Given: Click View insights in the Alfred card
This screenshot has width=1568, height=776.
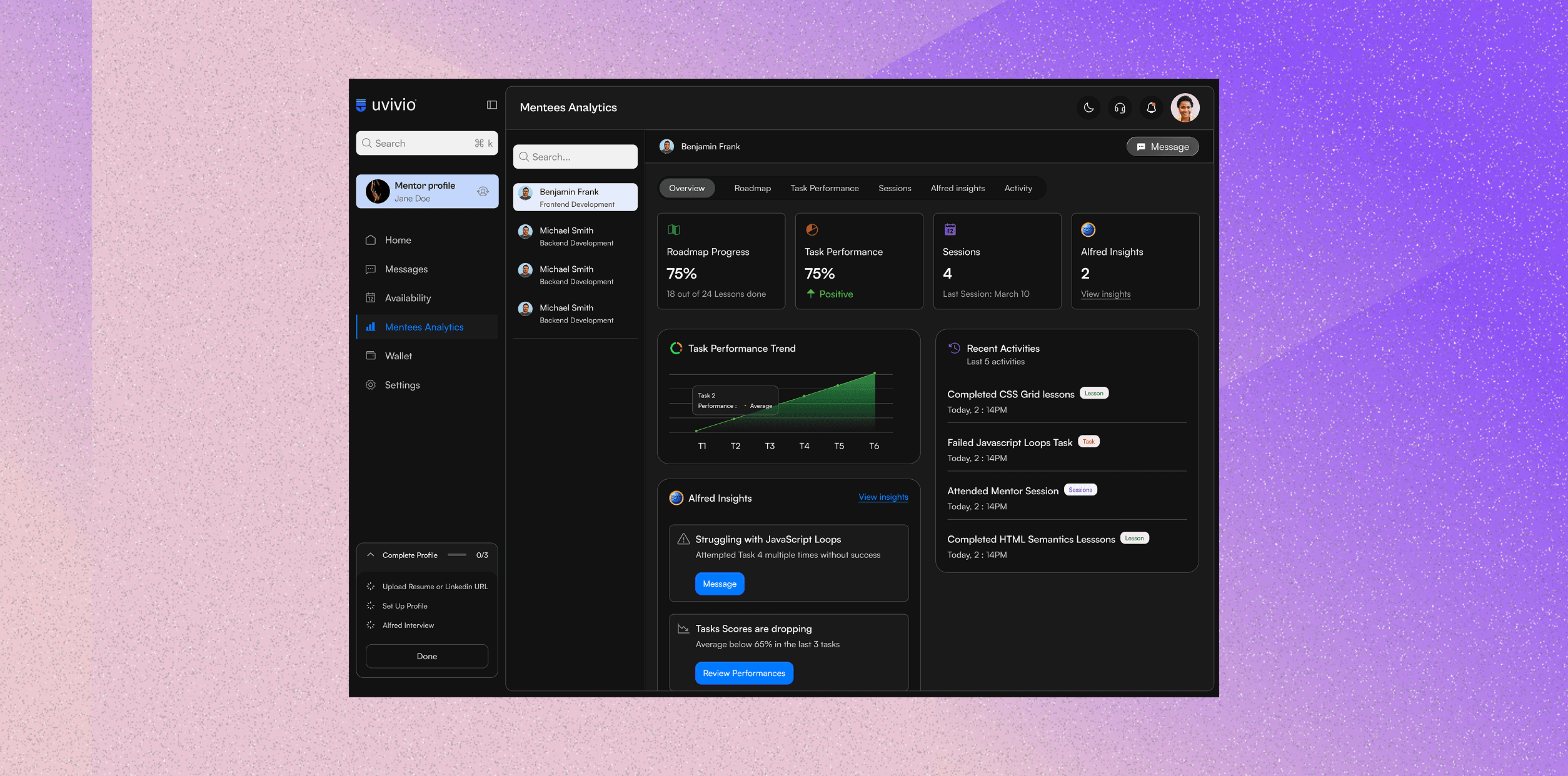Looking at the screenshot, I should click(x=1105, y=294).
